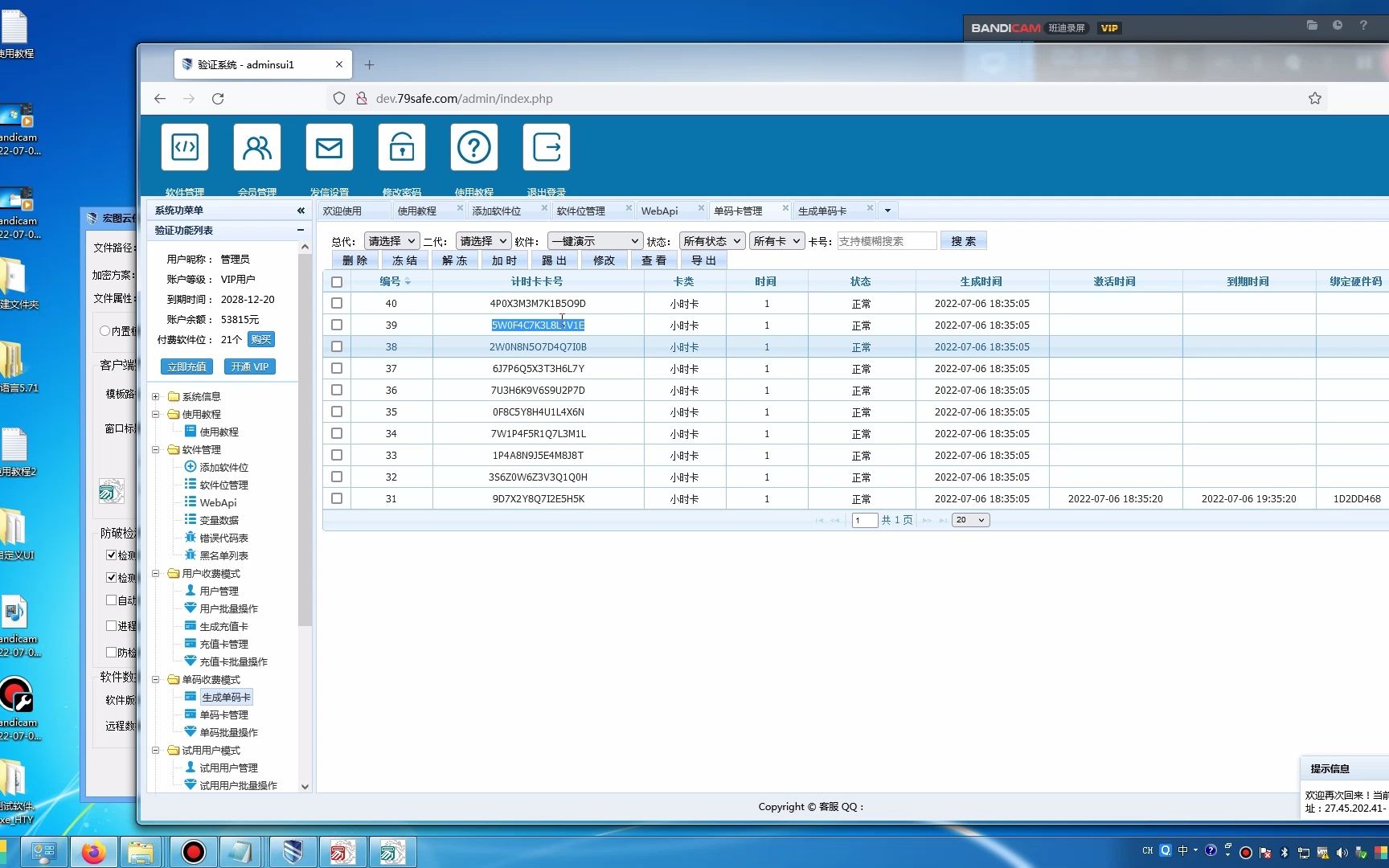Screen dimensions: 1389x868
Task: Check the row 36 checkbox
Action: tap(337, 391)
